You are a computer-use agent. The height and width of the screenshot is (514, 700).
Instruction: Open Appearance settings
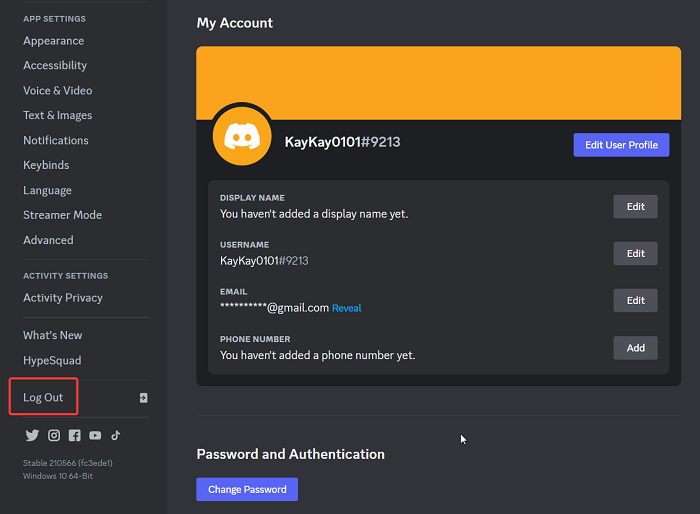click(x=54, y=41)
